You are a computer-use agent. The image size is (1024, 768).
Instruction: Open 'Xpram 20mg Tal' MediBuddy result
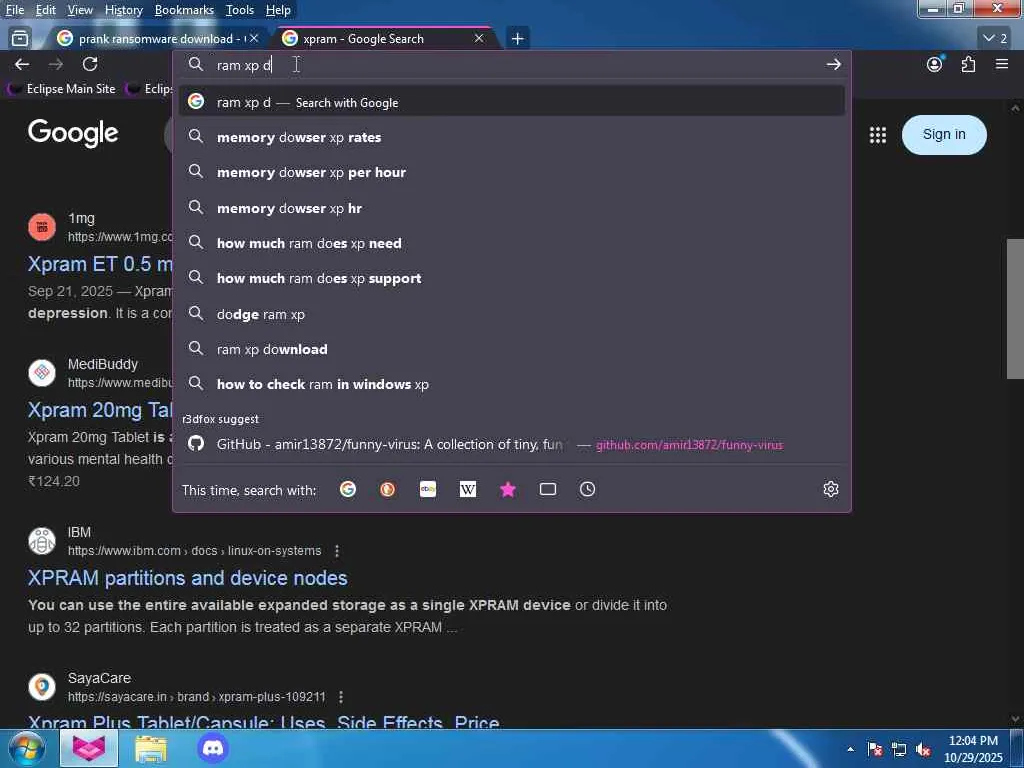(x=100, y=410)
